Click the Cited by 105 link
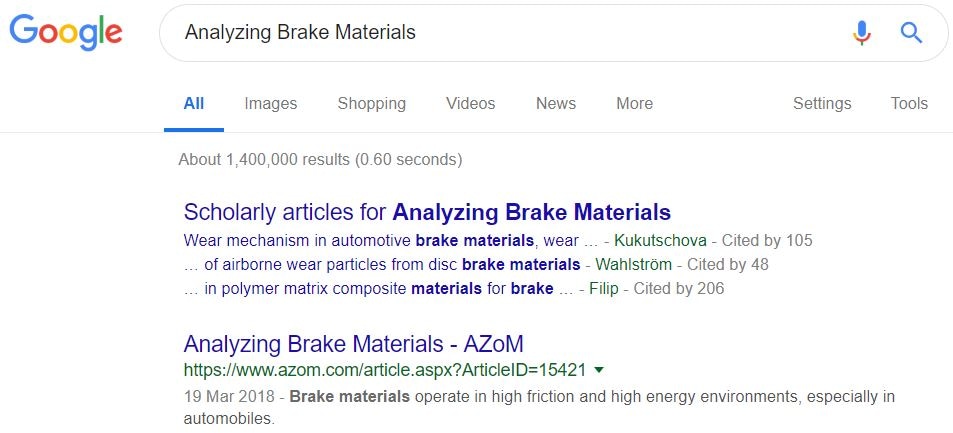Viewport: 953px width, 433px height. click(x=767, y=241)
